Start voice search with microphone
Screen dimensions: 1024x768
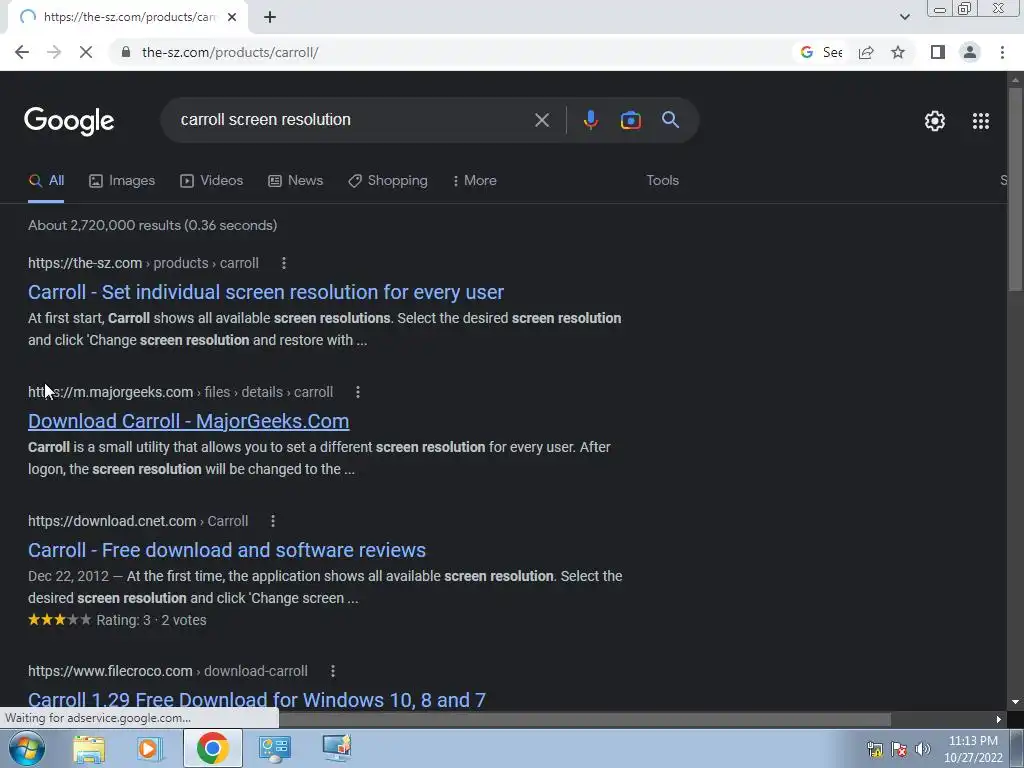click(590, 120)
